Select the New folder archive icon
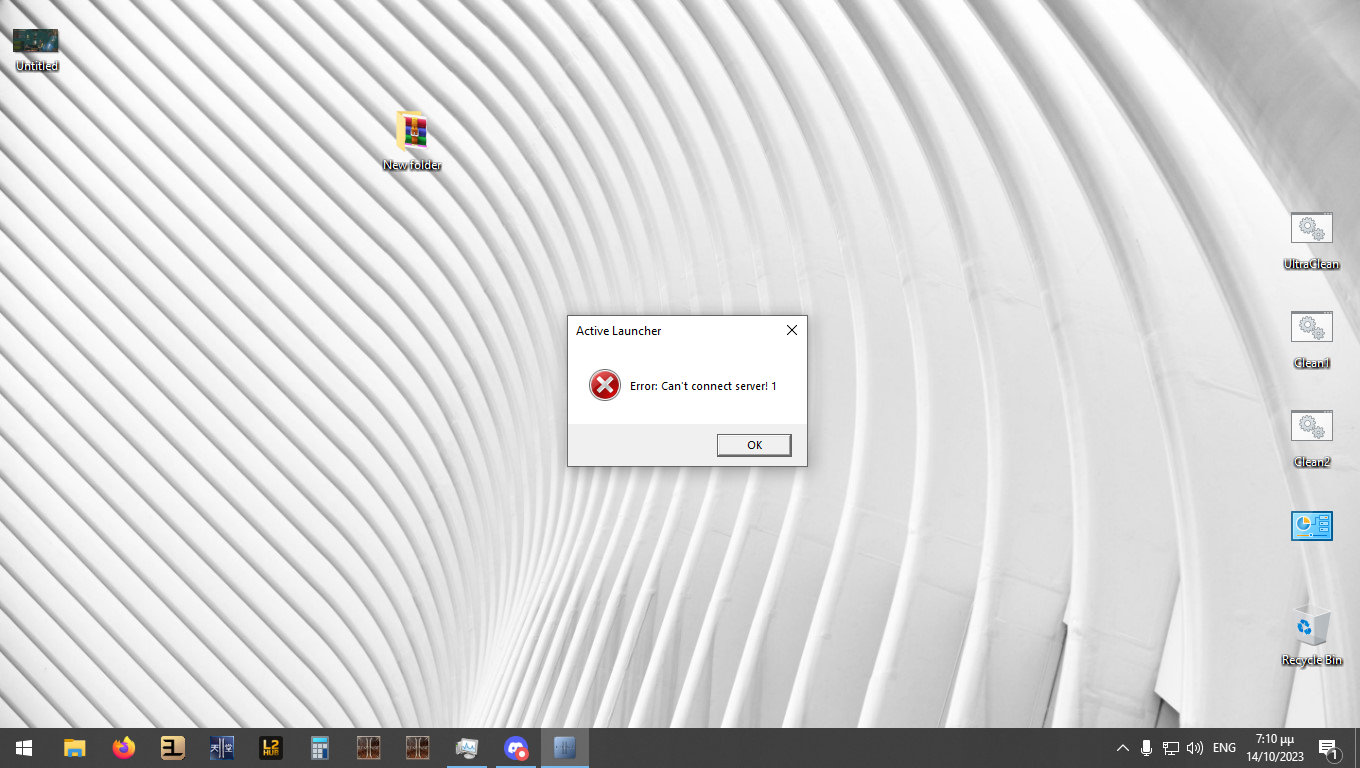Image resolution: width=1360 pixels, height=768 pixels. coord(412,131)
